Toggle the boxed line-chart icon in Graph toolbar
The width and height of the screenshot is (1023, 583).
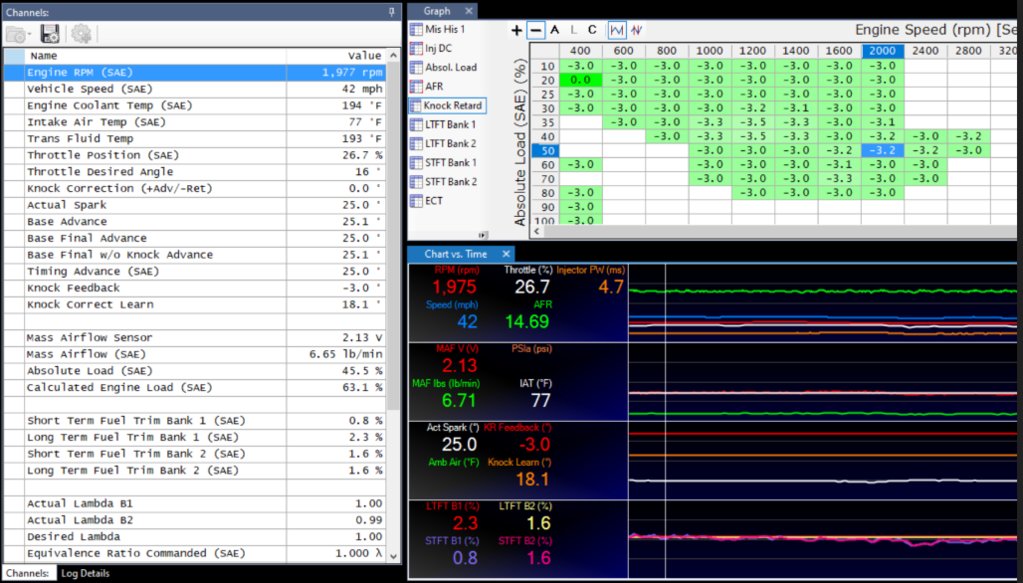click(x=617, y=30)
